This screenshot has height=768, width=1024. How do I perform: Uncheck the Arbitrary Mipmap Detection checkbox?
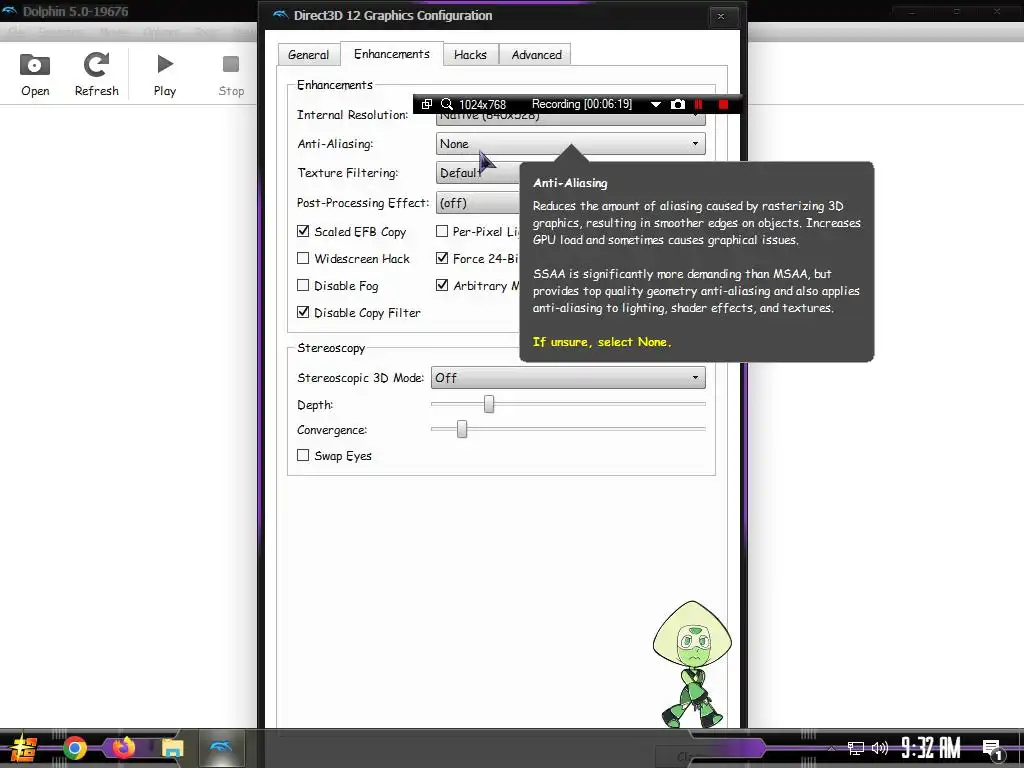[442, 285]
